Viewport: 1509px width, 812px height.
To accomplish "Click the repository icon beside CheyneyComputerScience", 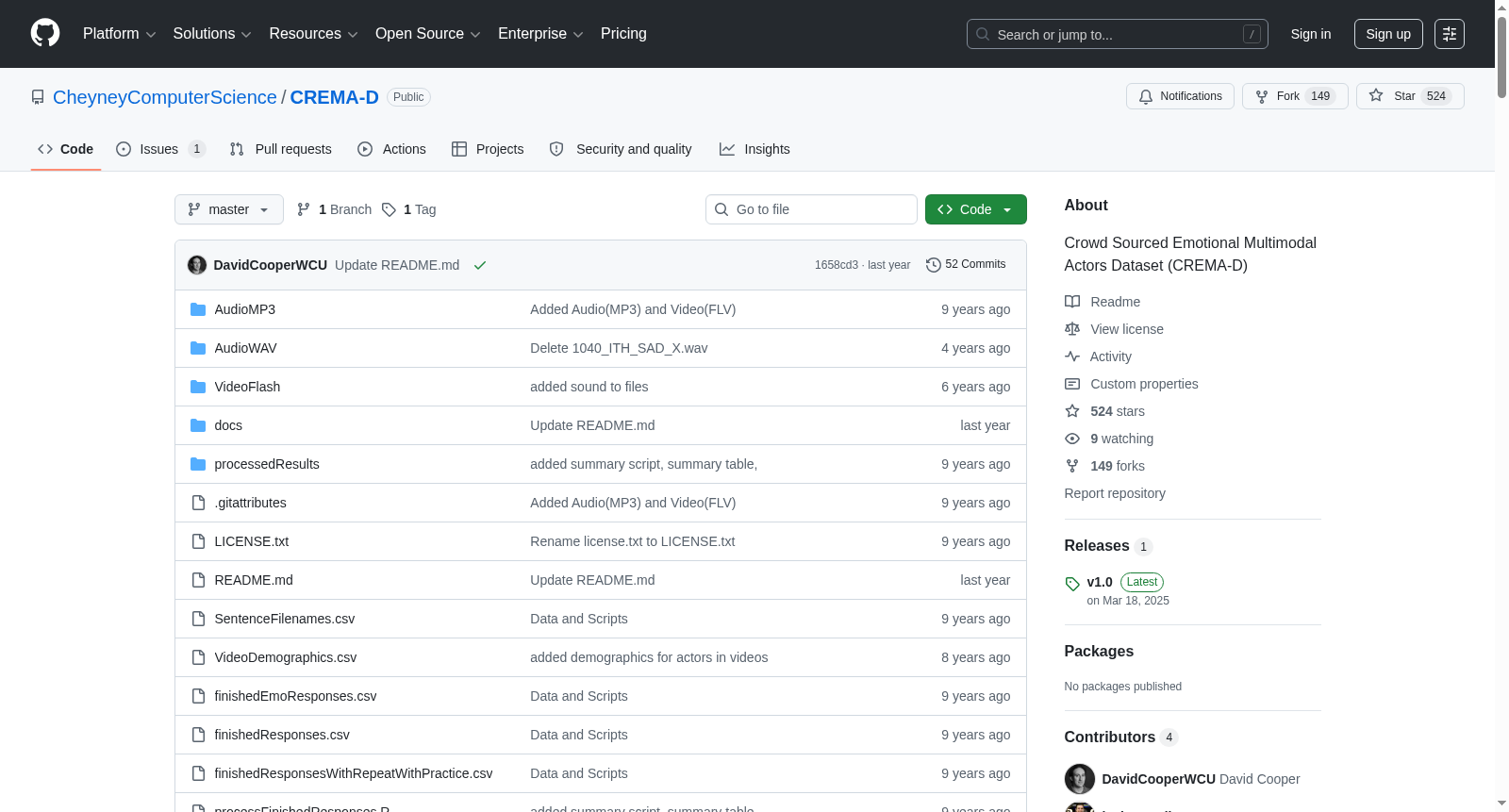I will 38,97.
